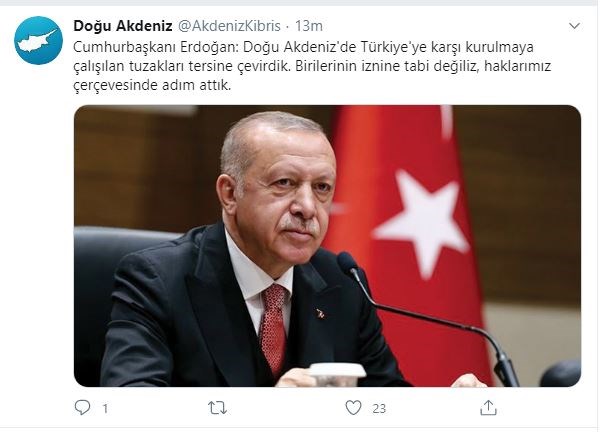Like the tweet with the heart icon
The height and width of the screenshot is (432, 604).
pos(353,408)
